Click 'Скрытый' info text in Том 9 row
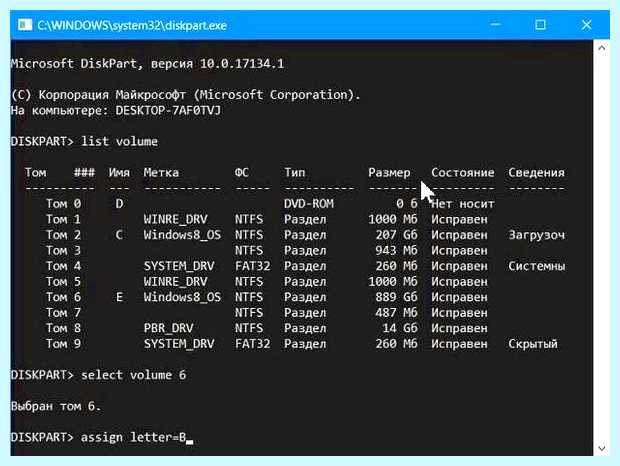Screen dimensions: 620x466 [533, 344]
